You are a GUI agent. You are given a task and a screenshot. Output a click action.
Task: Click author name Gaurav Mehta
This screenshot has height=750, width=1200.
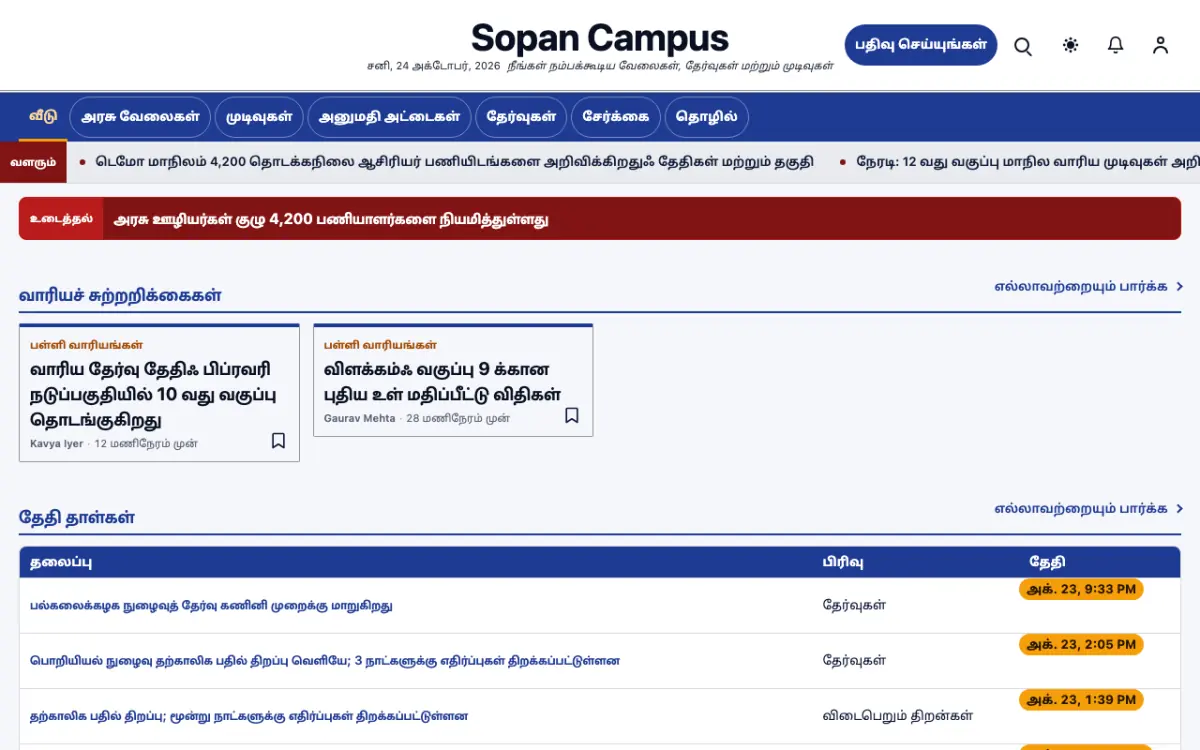click(360, 418)
